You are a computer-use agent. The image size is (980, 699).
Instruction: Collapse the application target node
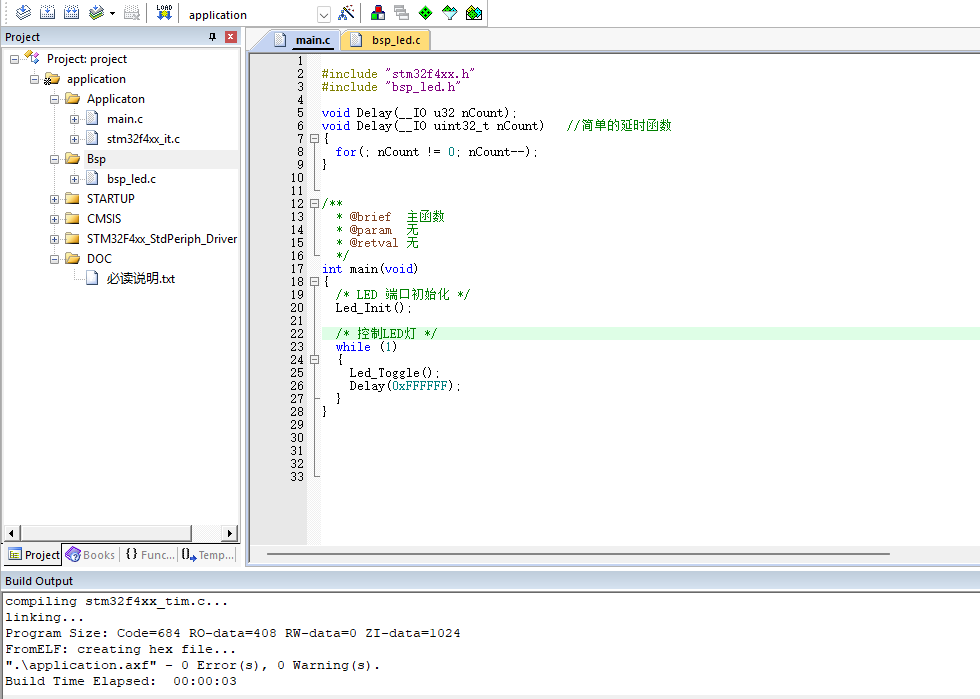coord(34,79)
